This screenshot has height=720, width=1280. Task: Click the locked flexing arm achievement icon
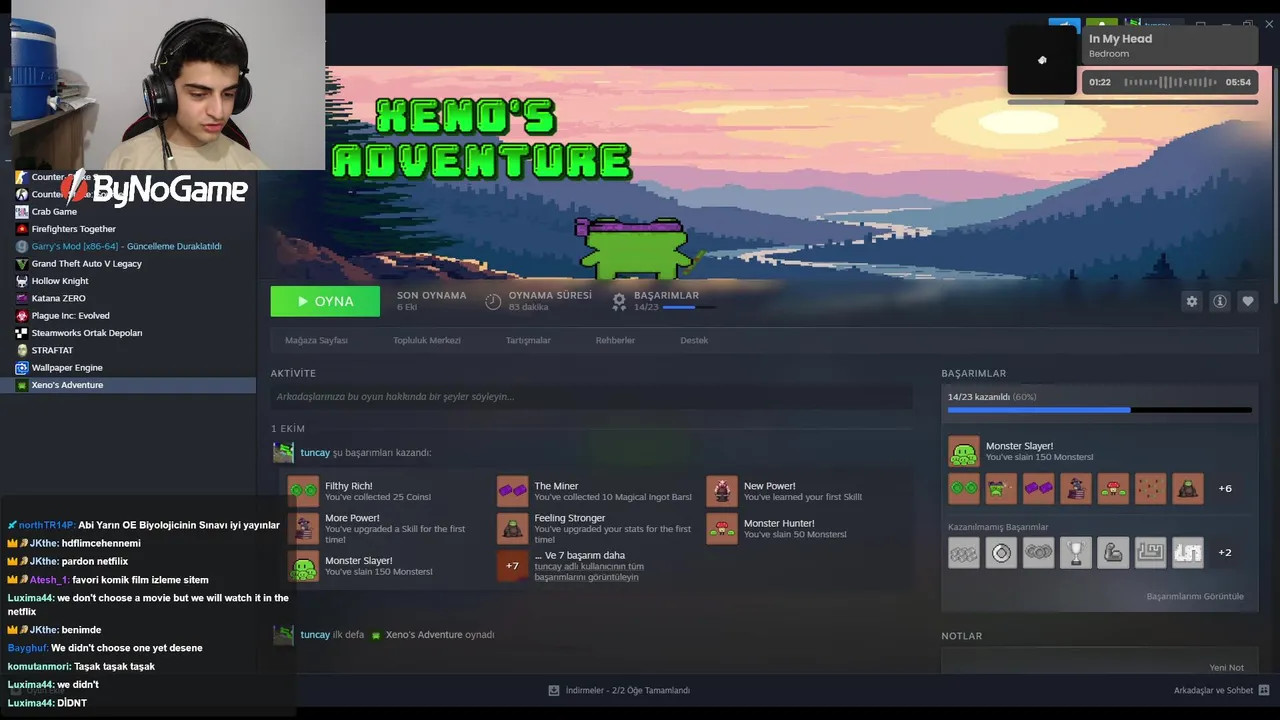pos(1113,552)
